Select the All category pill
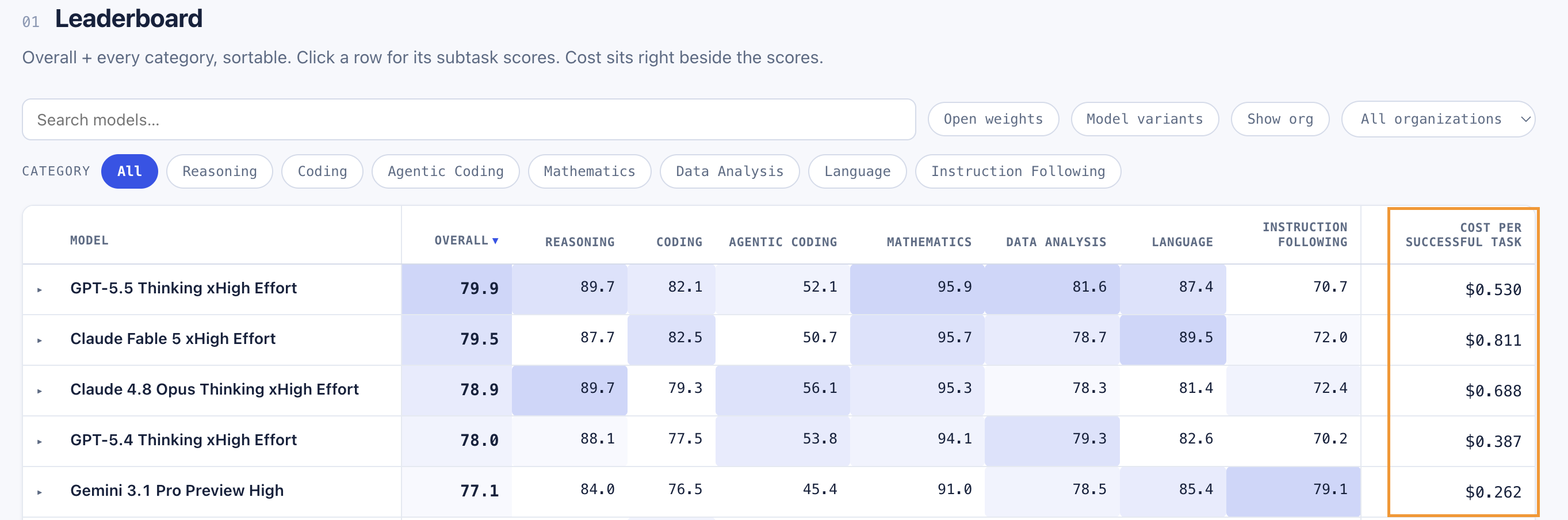 [129, 172]
